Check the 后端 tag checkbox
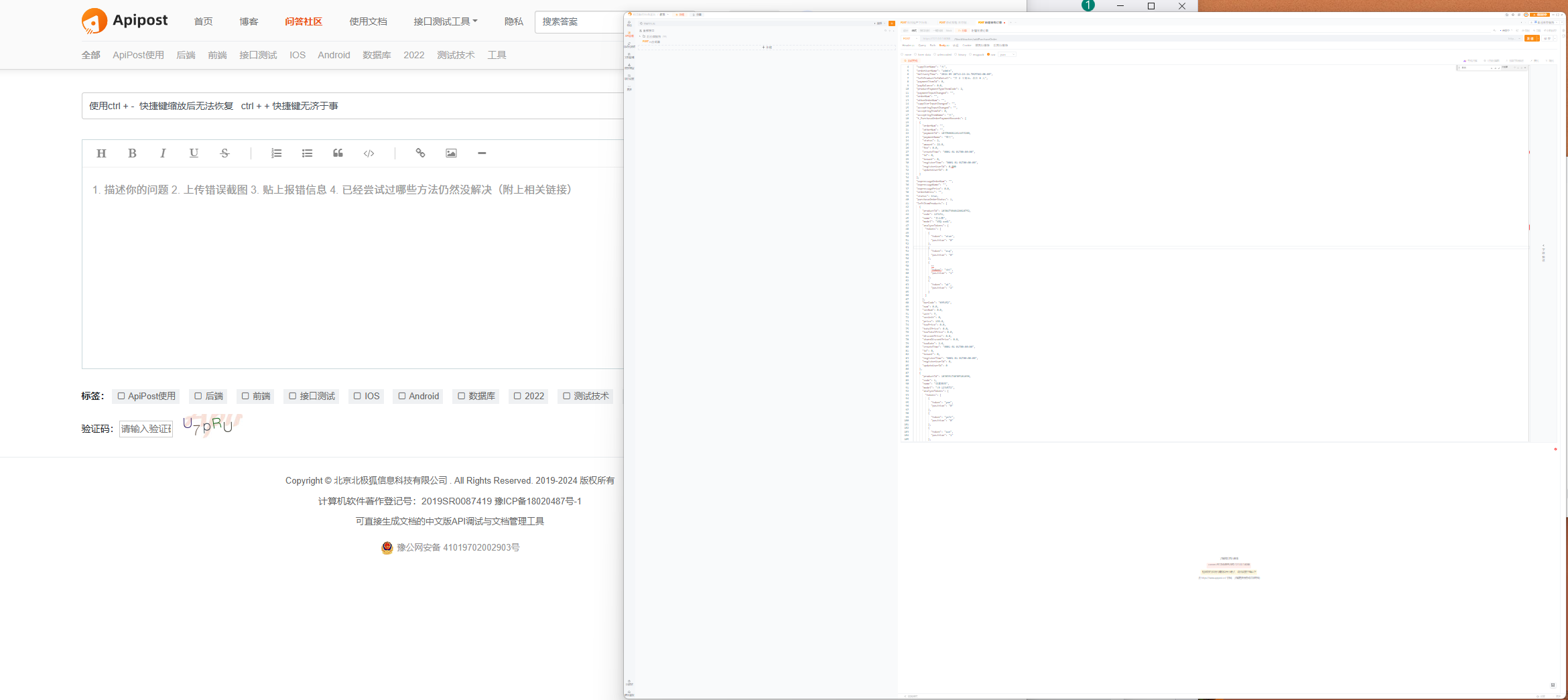 (x=198, y=396)
